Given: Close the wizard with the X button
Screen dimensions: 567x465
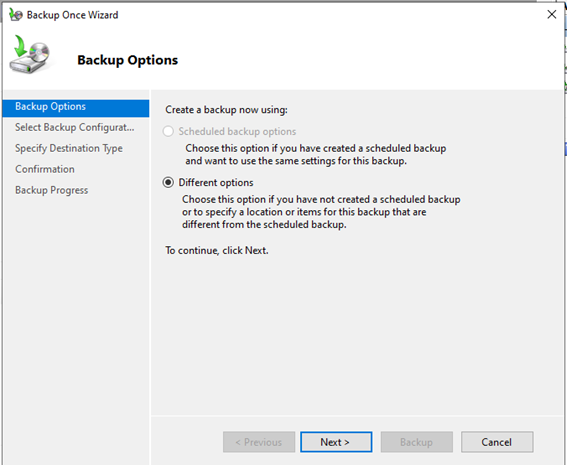Looking at the screenshot, I should (x=551, y=14).
